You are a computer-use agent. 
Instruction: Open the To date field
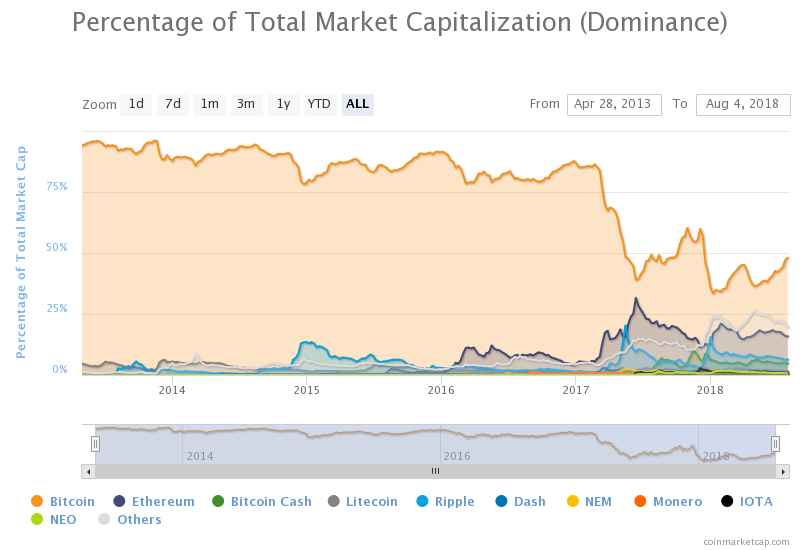pyautogui.click(x=743, y=105)
